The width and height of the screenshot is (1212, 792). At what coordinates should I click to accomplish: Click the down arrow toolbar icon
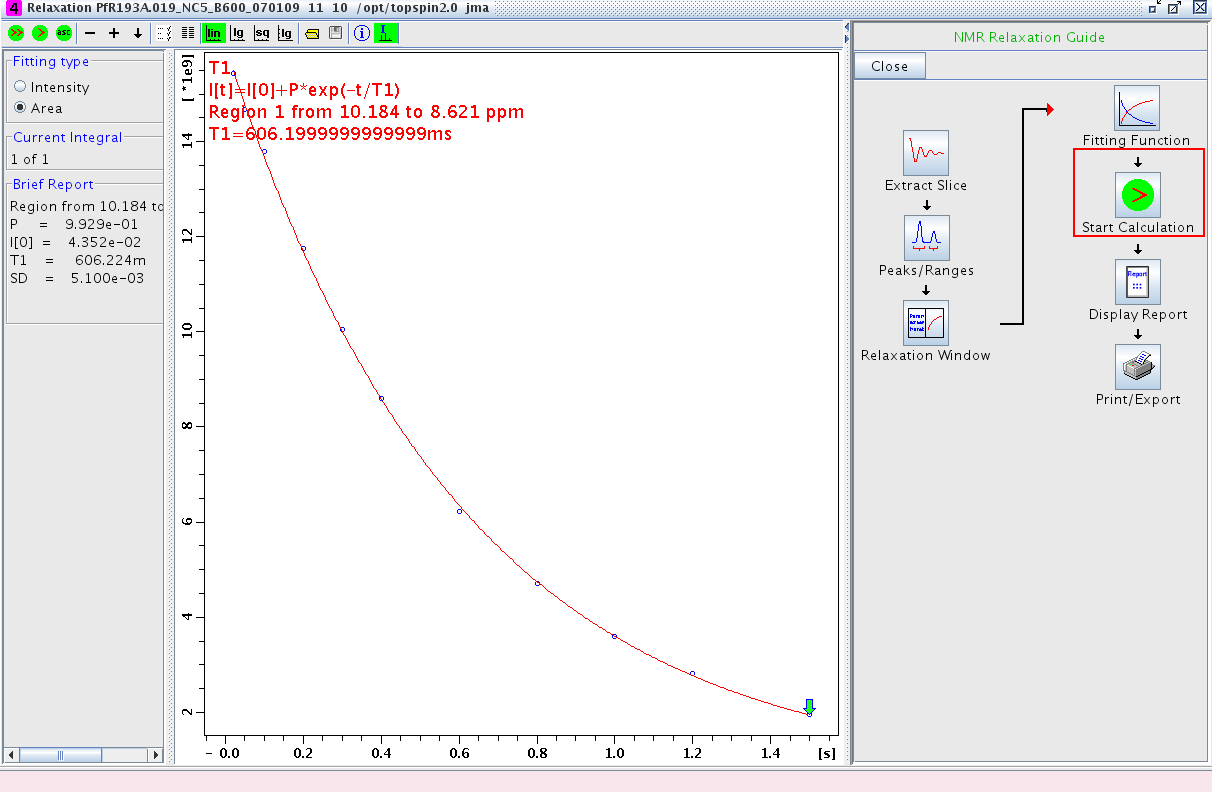pos(138,33)
